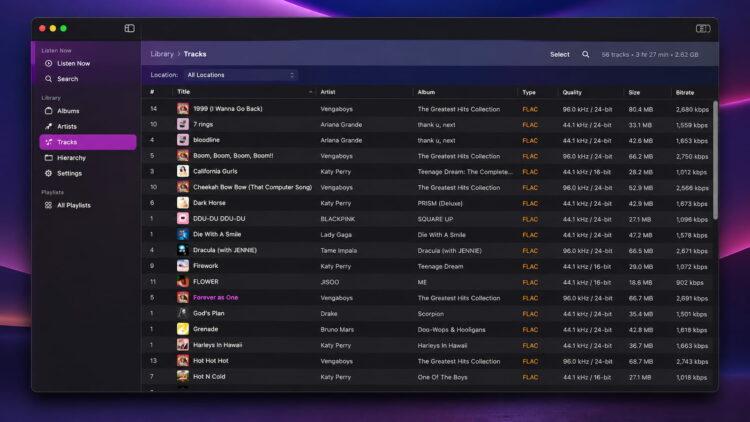Click artist Bruno Mars cell
The image size is (750, 422).
click(x=337, y=330)
